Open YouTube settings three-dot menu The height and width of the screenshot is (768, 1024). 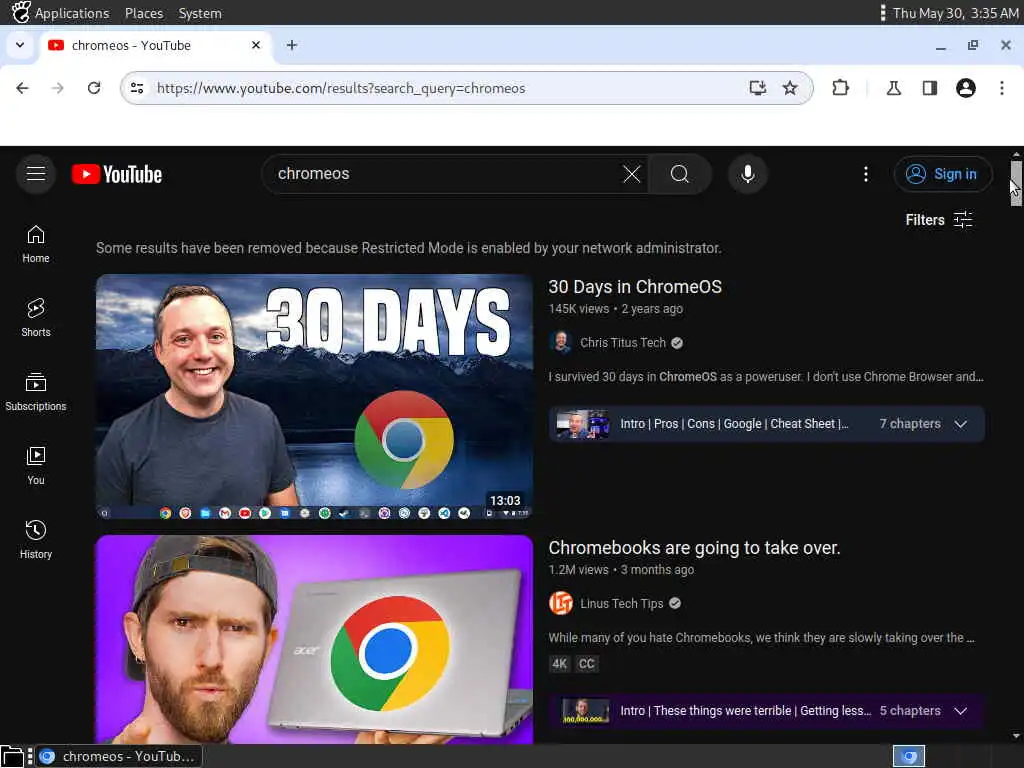pyautogui.click(x=865, y=174)
